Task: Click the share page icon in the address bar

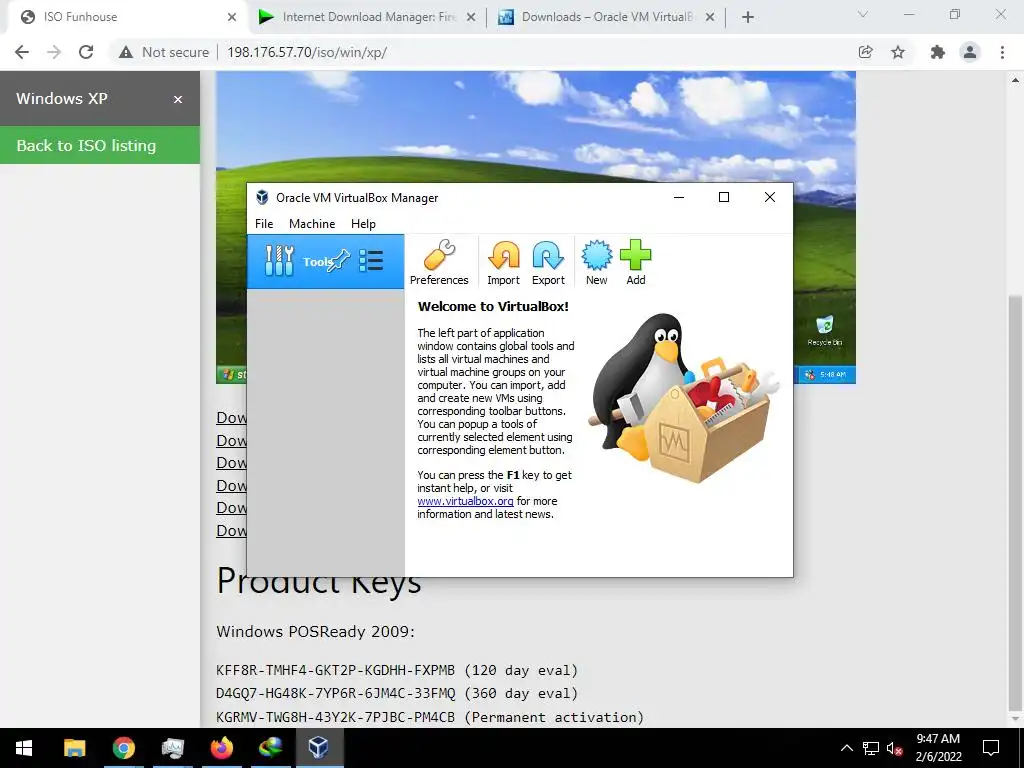Action: (865, 52)
